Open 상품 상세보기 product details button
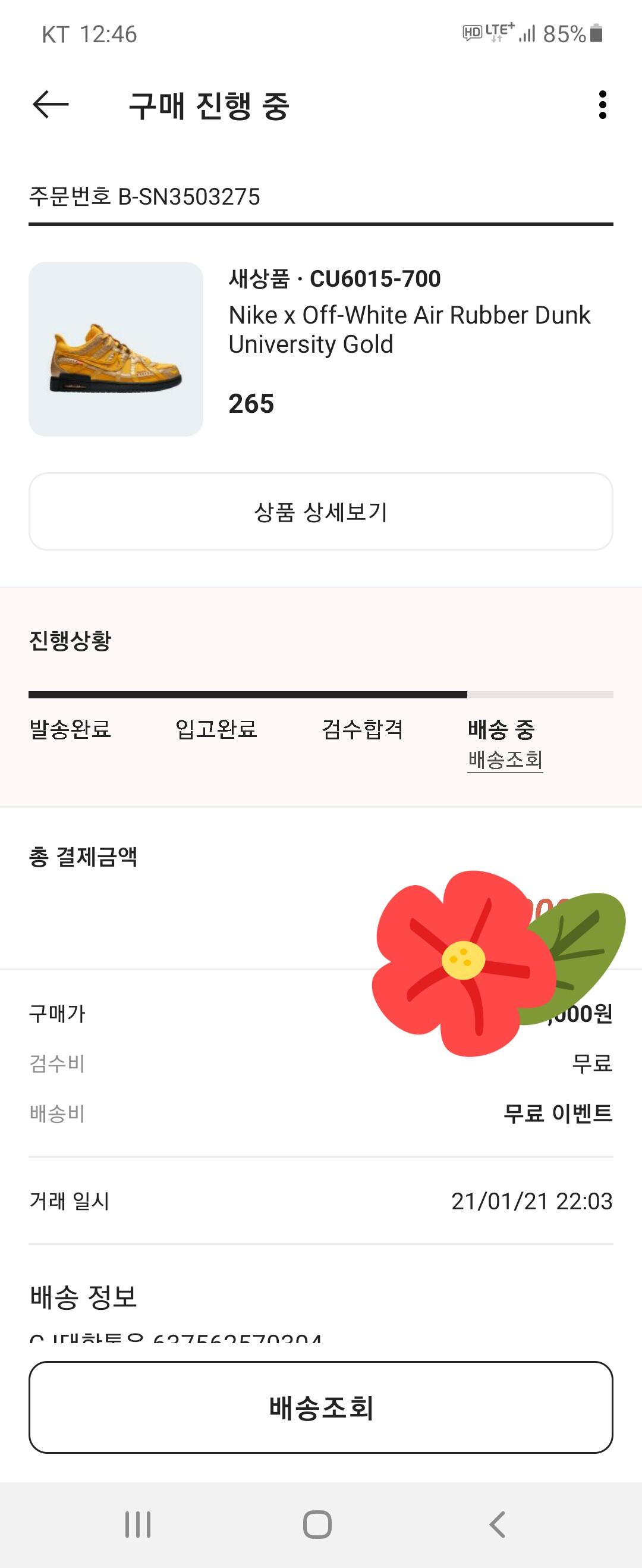Screen dimensions: 642x1568 coord(320,512)
